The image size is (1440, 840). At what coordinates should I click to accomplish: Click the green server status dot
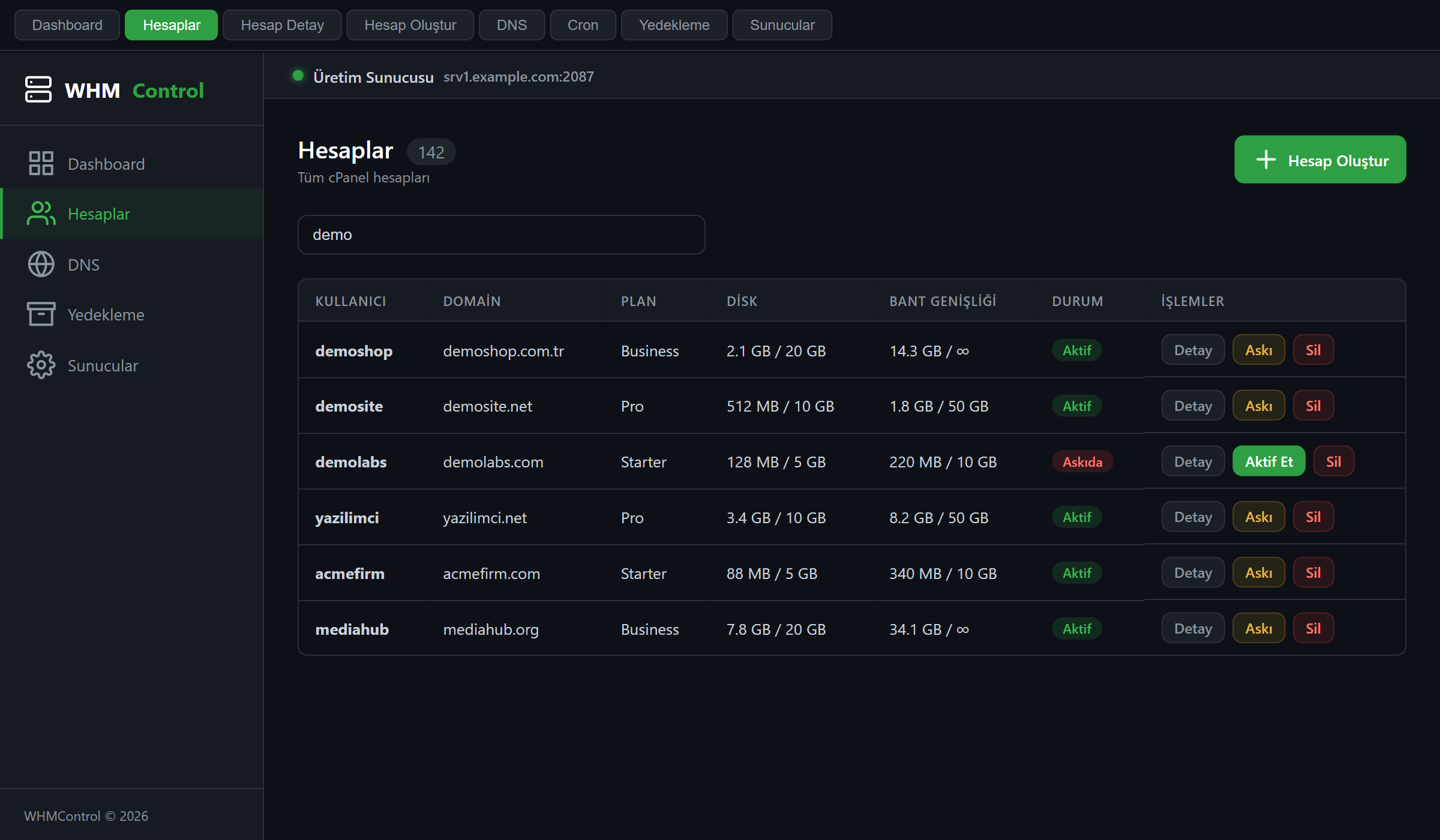point(298,76)
